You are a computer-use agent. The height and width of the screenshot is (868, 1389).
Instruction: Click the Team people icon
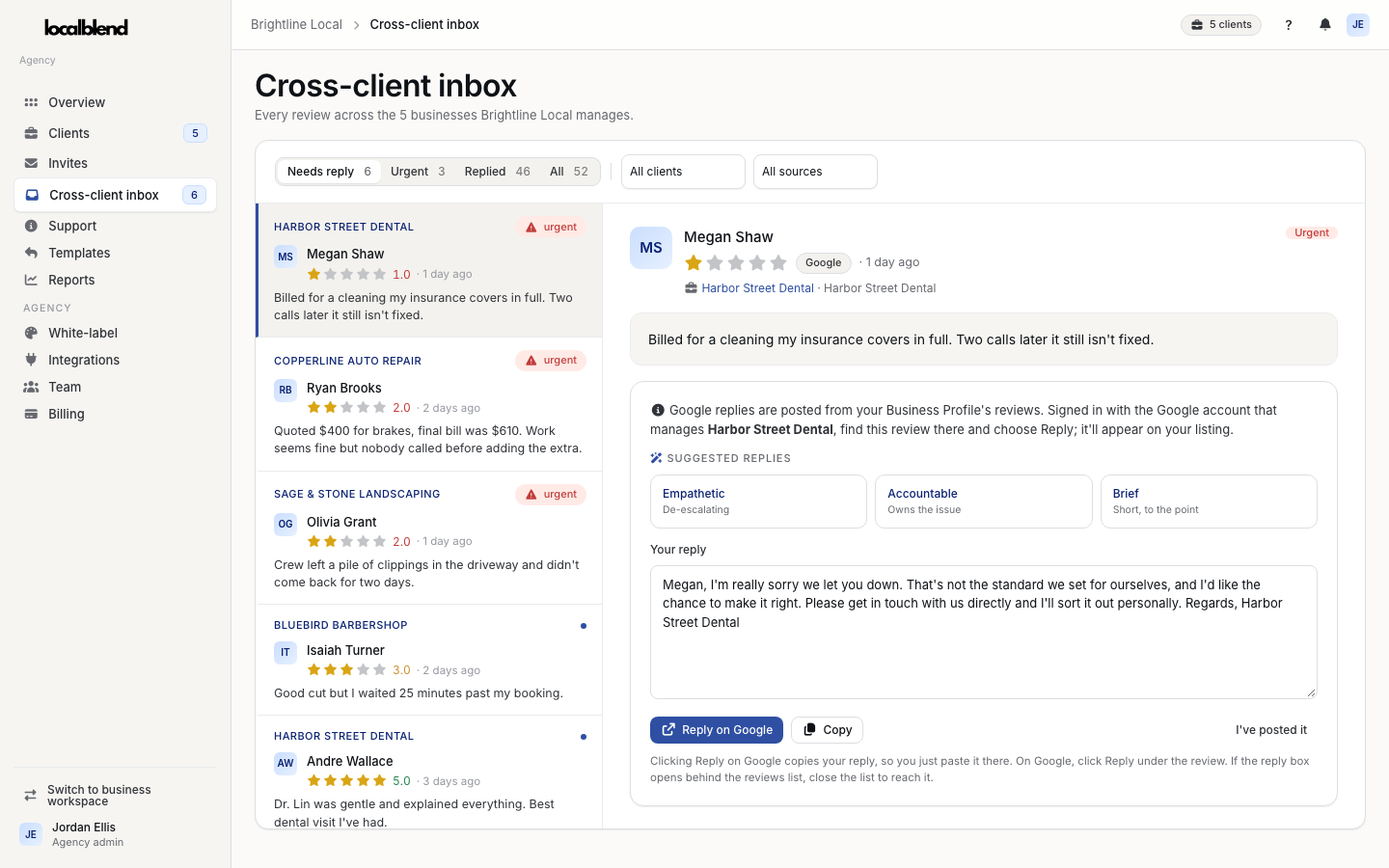click(31, 387)
